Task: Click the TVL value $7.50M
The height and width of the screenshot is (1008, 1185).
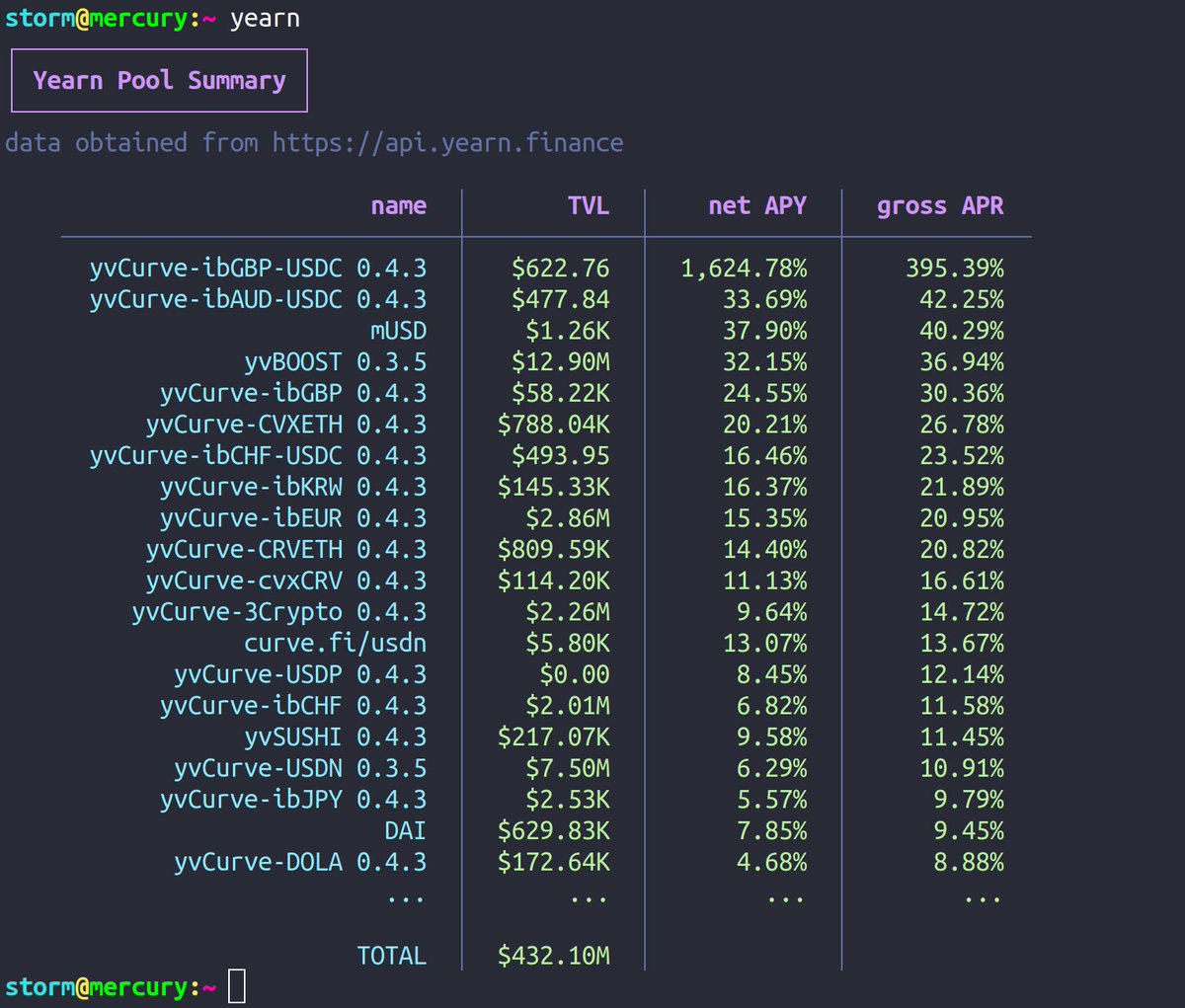Action: coord(568,768)
